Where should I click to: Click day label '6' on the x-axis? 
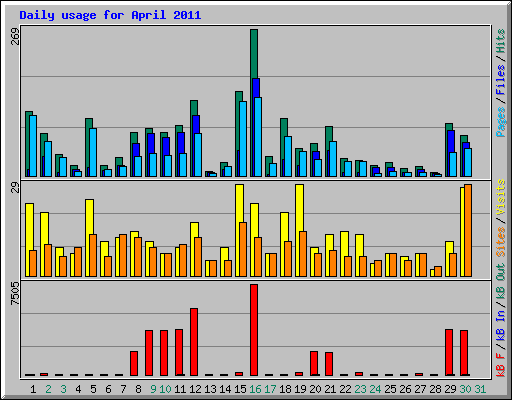point(108,389)
